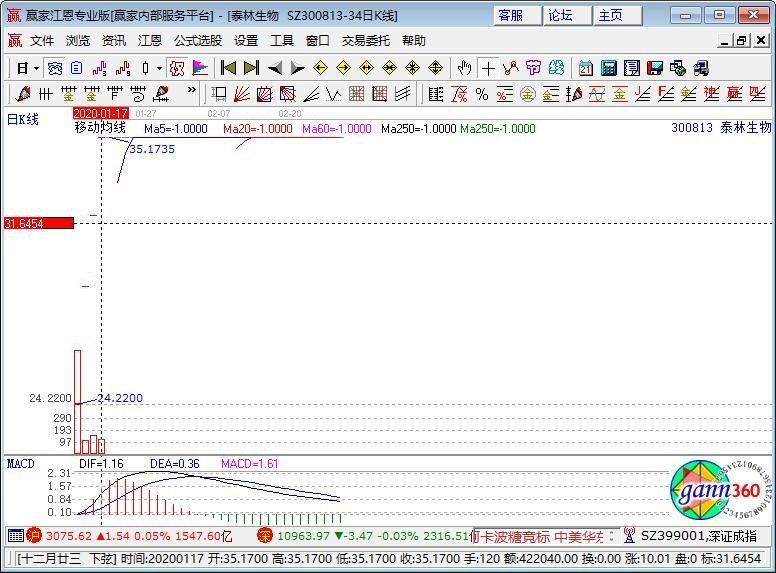Click the SZ399001 深证成指 status entry
The height and width of the screenshot is (573, 776).
698,536
